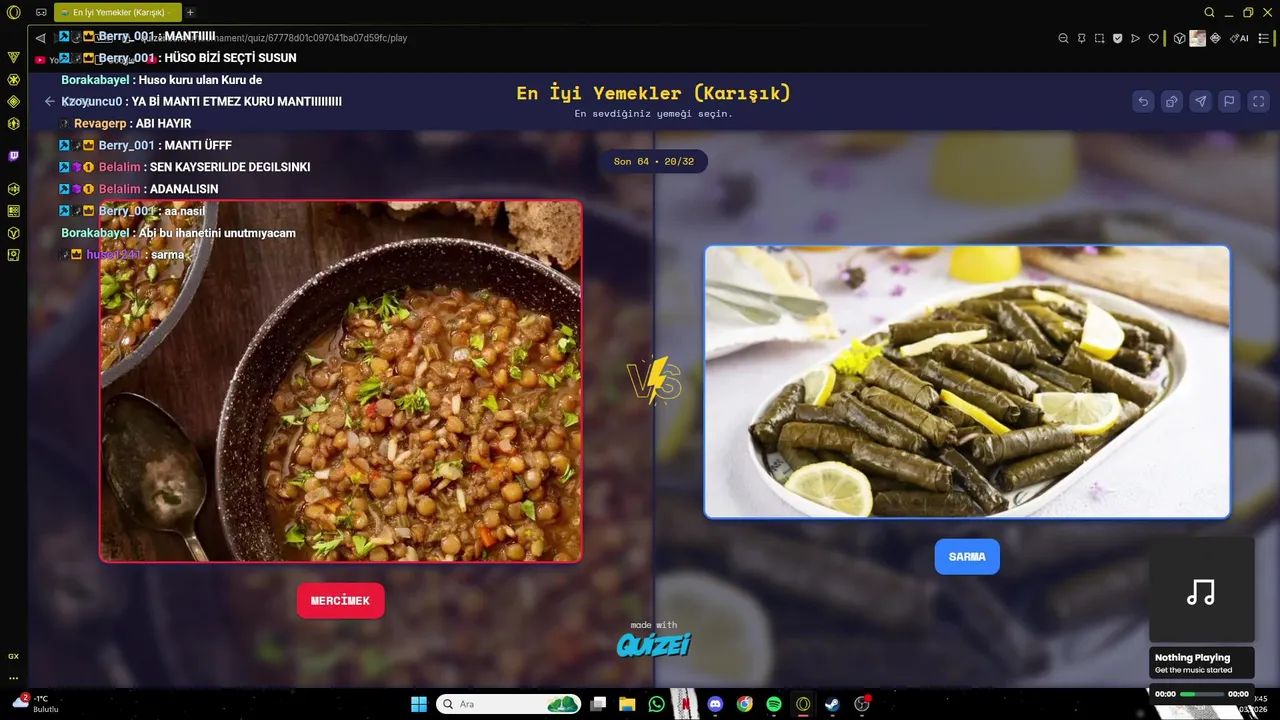1280x720 pixels.
Task: Click the dice random button
Action: [1172, 101]
